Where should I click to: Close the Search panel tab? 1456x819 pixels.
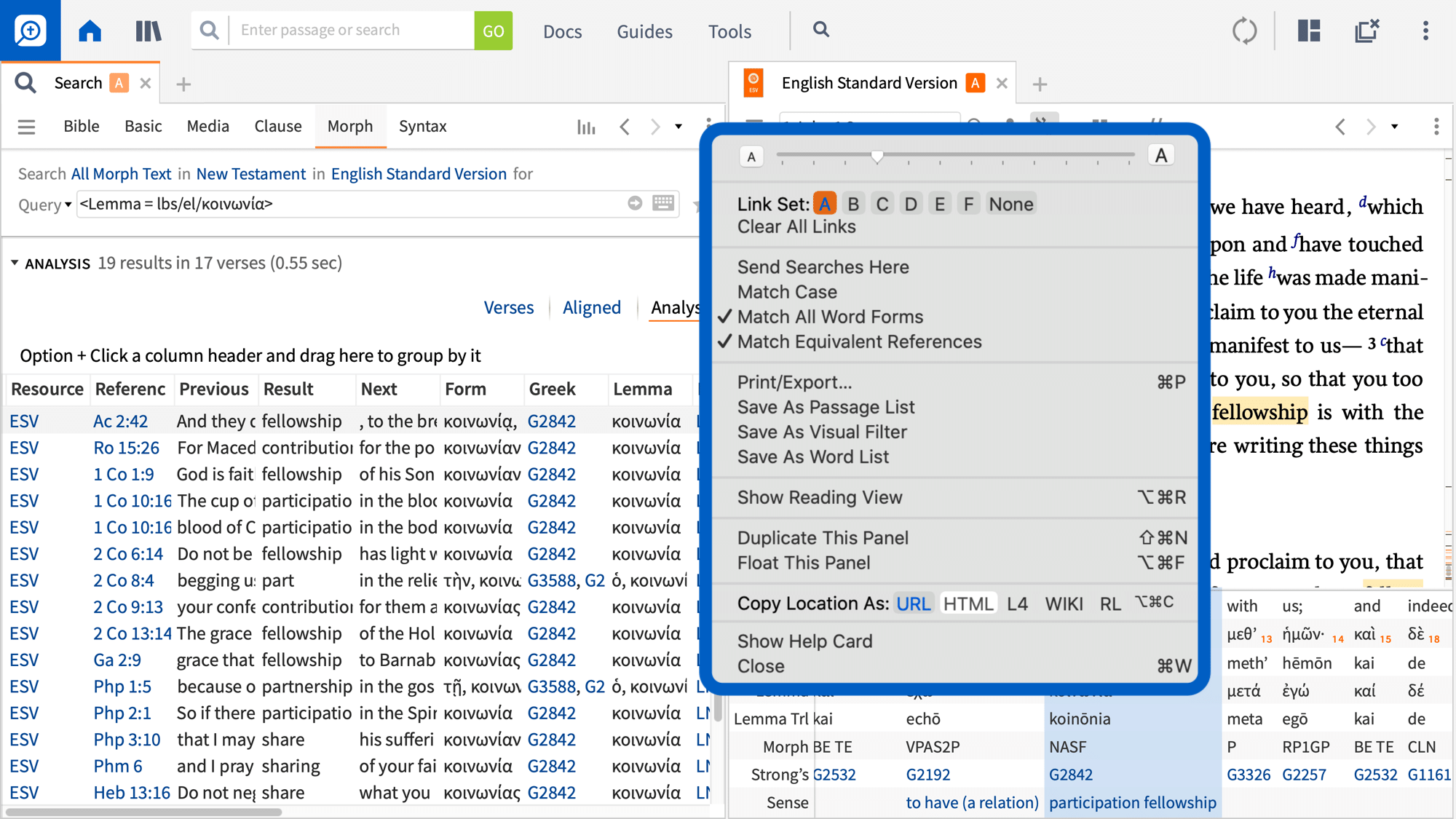146,83
